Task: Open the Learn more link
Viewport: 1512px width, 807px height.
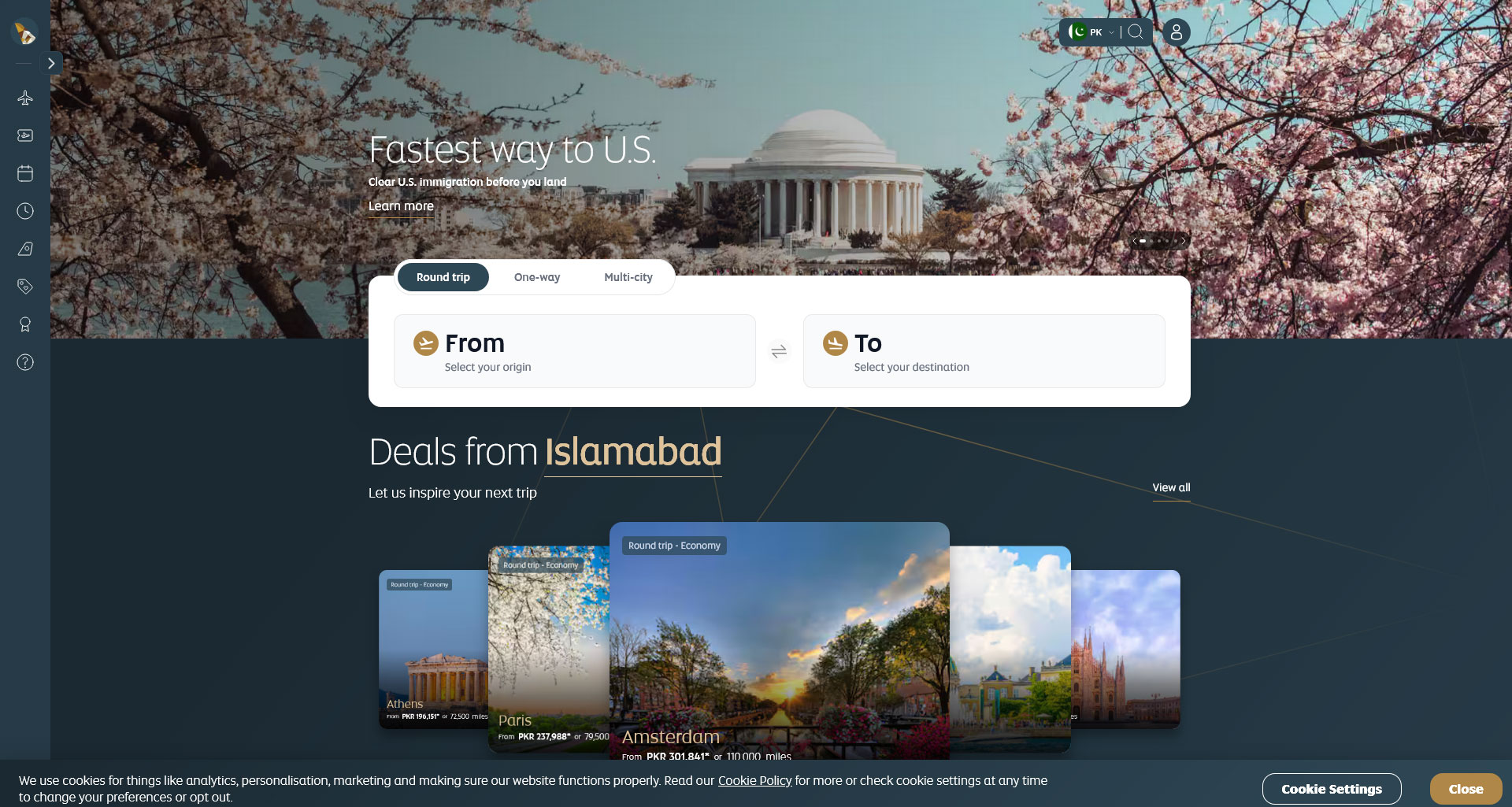Action: point(401,206)
